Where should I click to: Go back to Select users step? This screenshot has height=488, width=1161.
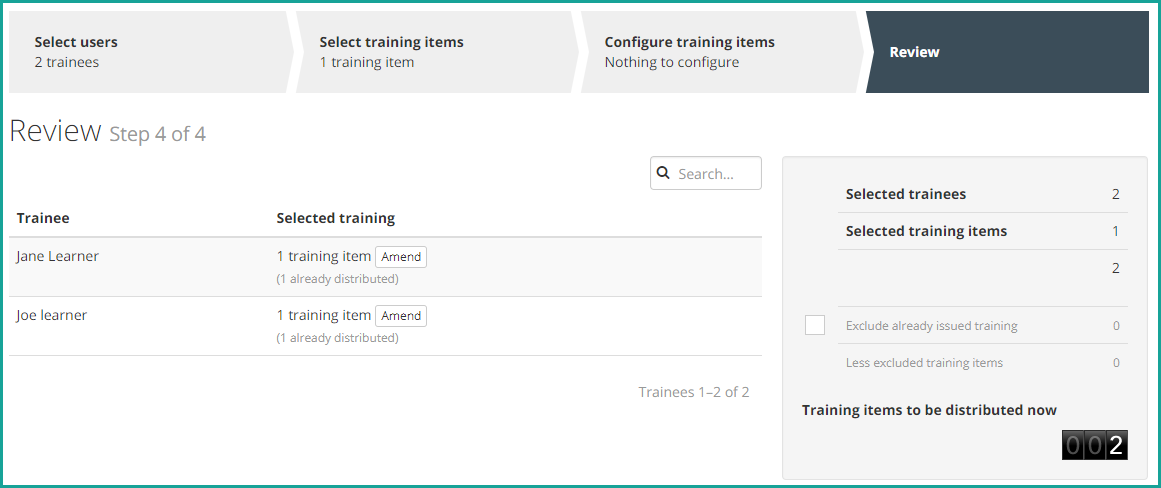point(148,52)
